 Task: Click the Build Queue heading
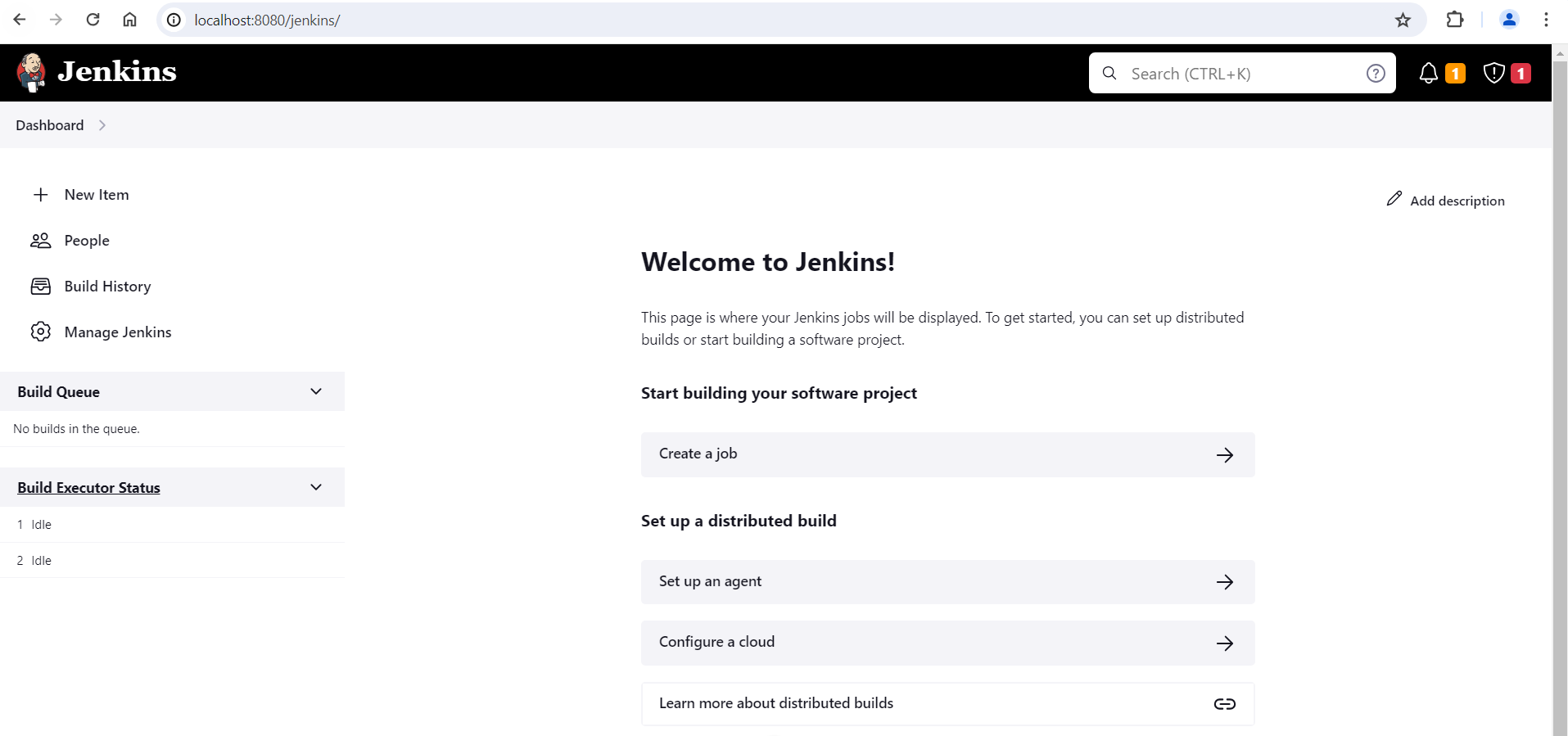[59, 392]
